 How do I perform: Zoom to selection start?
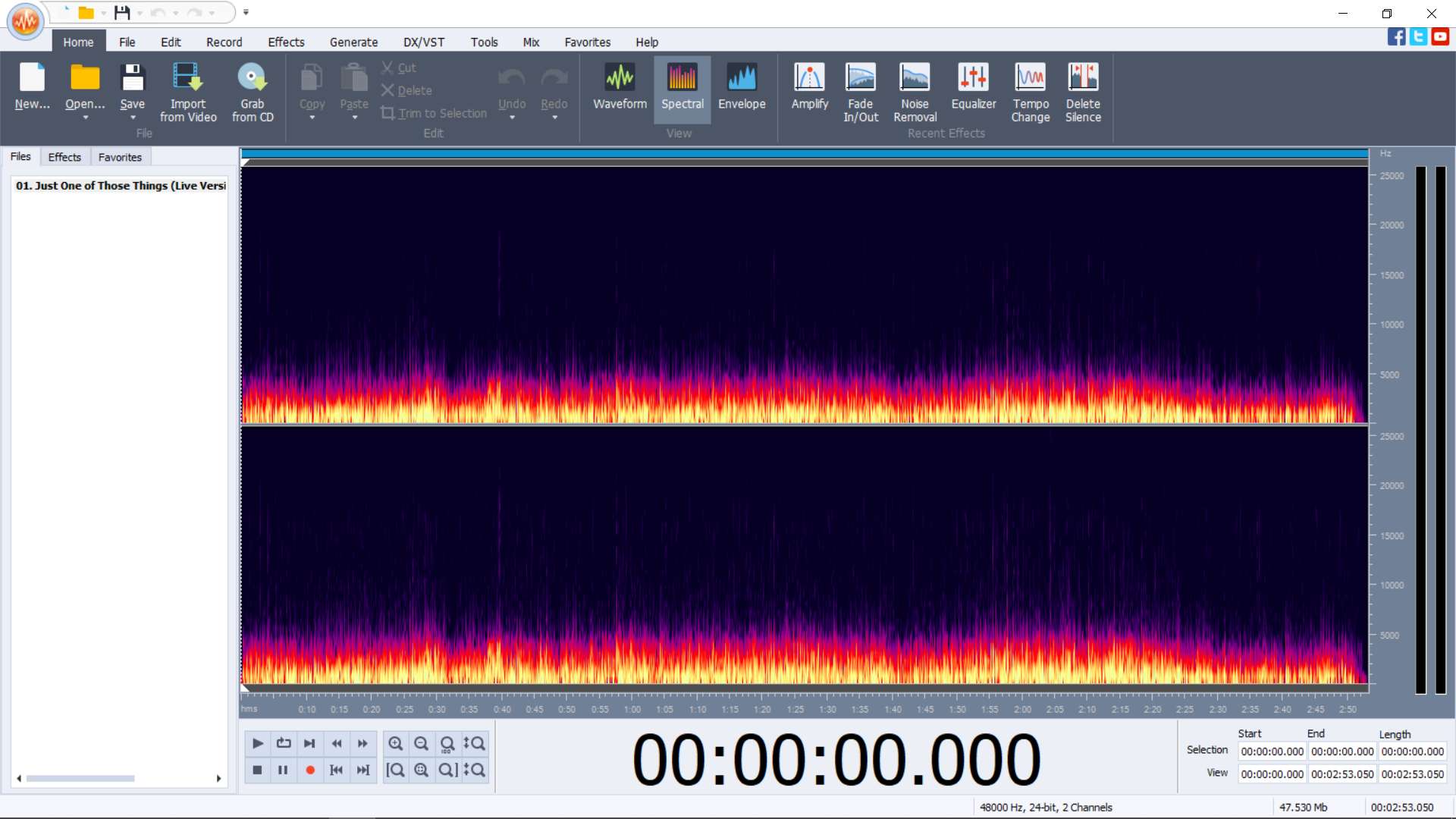(x=396, y=770)
